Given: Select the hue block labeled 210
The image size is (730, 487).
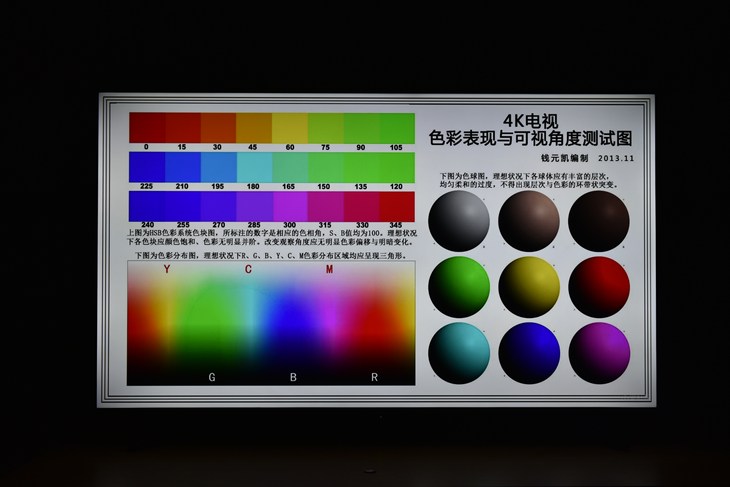Looking at the screenshot, I should click(x=183, y=167).
